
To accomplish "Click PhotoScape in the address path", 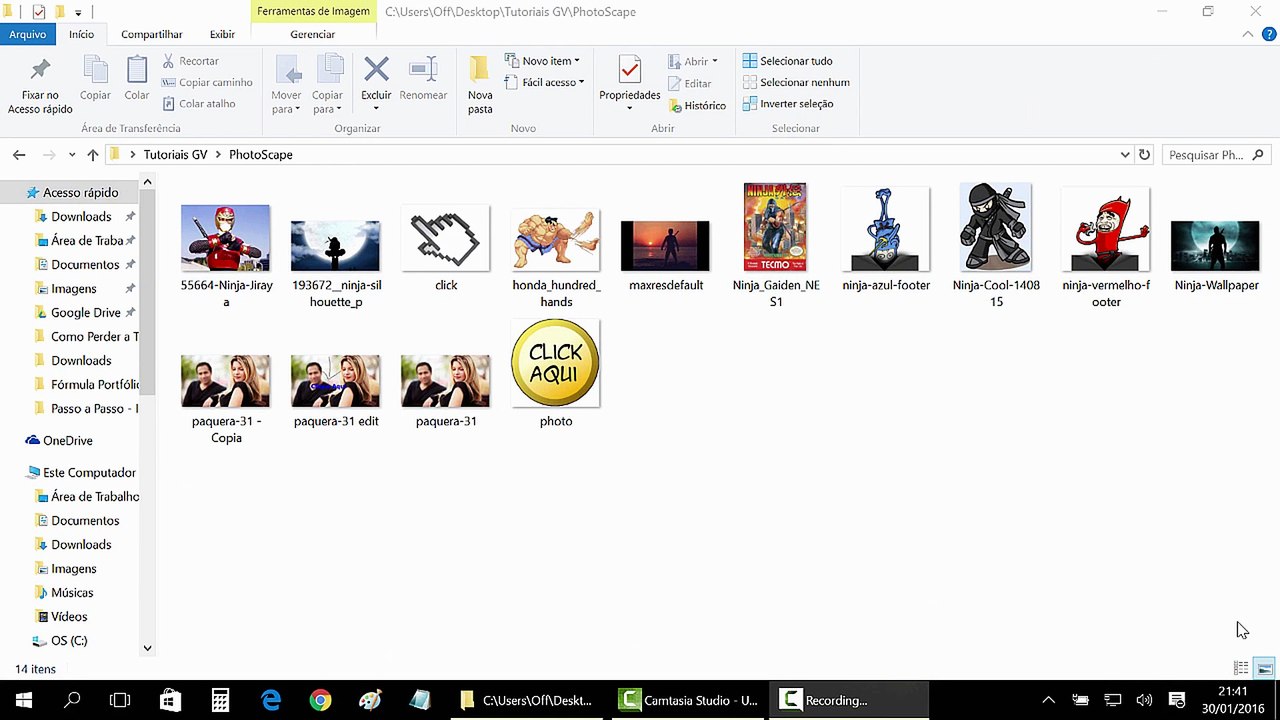I will coord(261,155).
